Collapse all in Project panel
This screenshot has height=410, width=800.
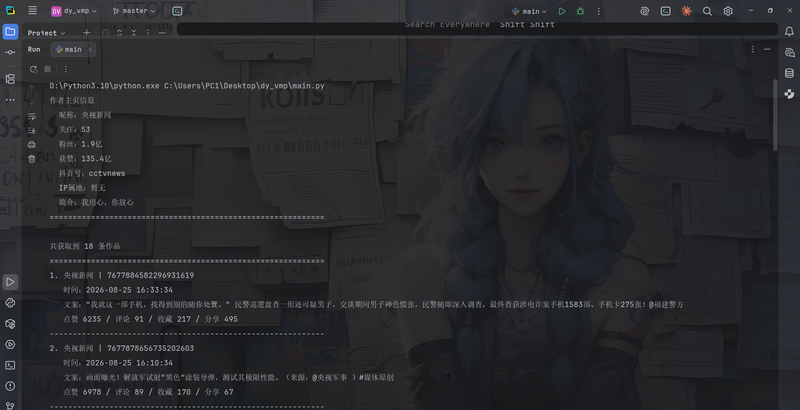(134, 33)
